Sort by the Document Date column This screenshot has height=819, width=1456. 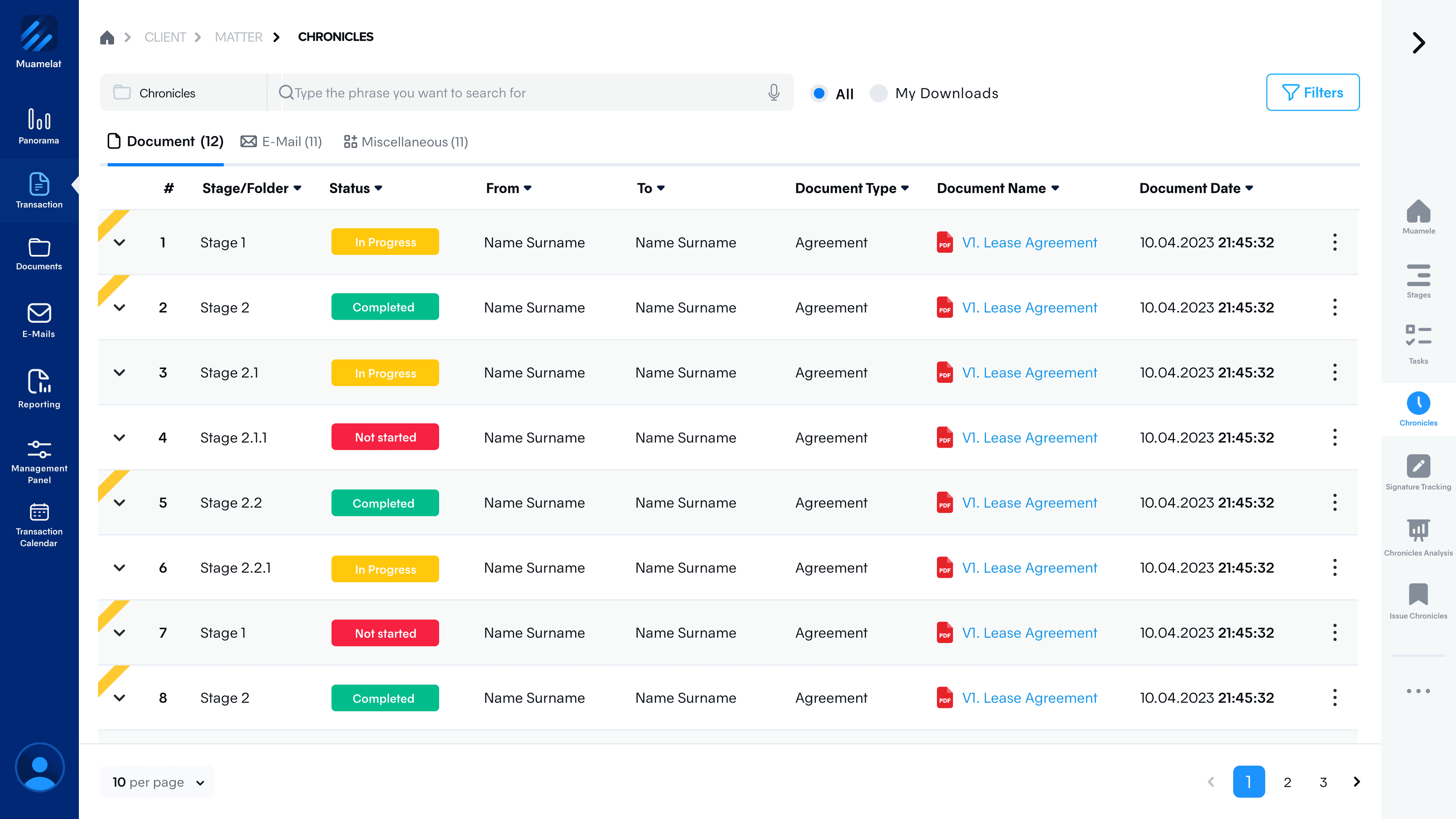[x=1196, y=189]
